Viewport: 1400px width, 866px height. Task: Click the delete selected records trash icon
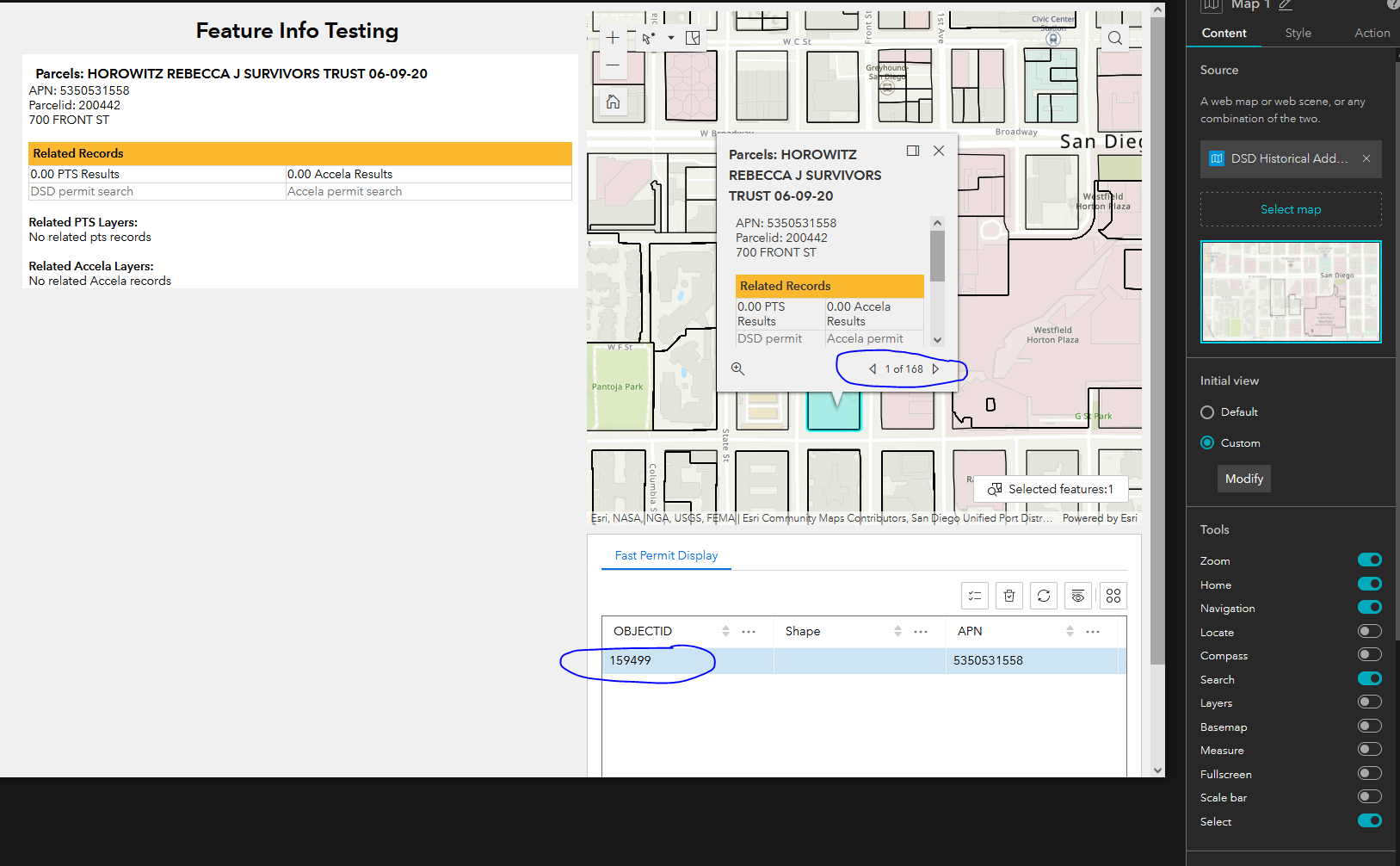pos(1009,595)
